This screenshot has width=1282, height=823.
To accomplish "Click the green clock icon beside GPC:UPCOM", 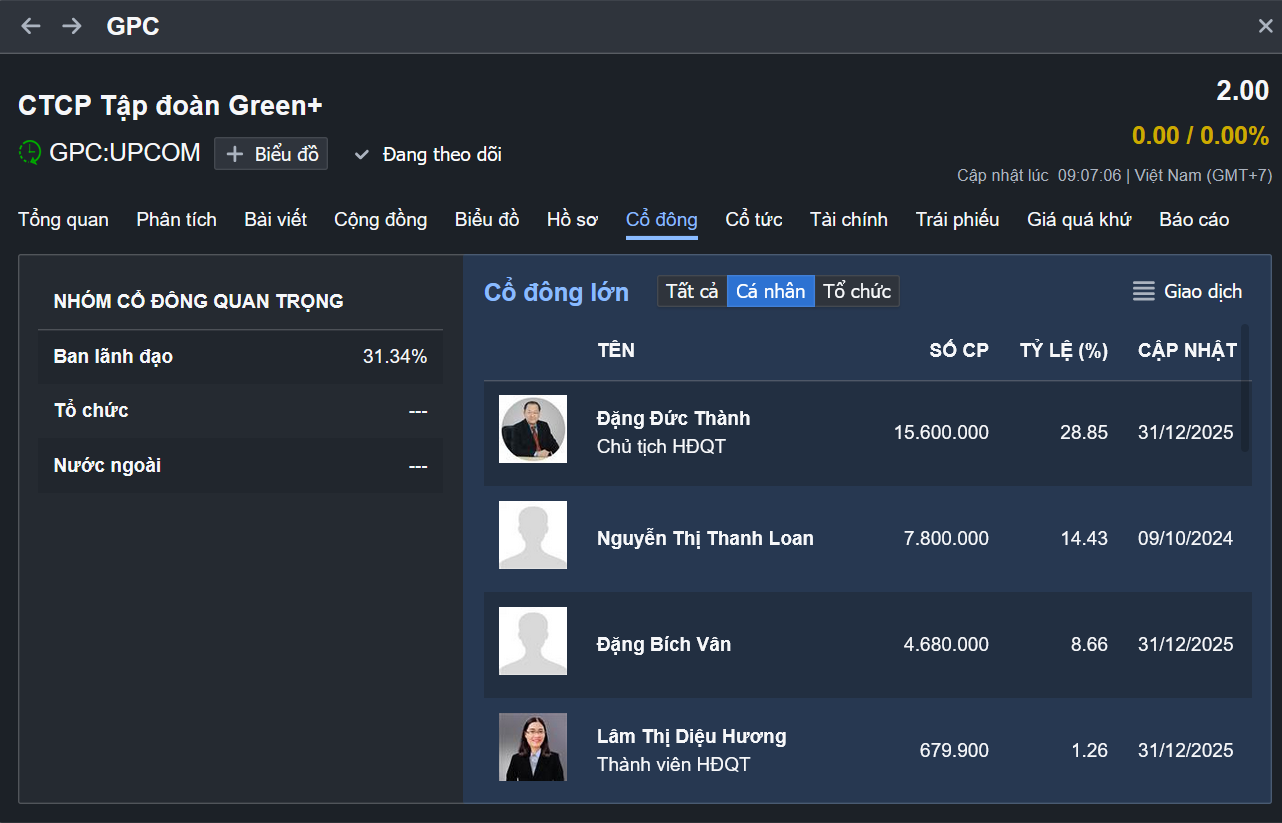I will coord(30,153).
